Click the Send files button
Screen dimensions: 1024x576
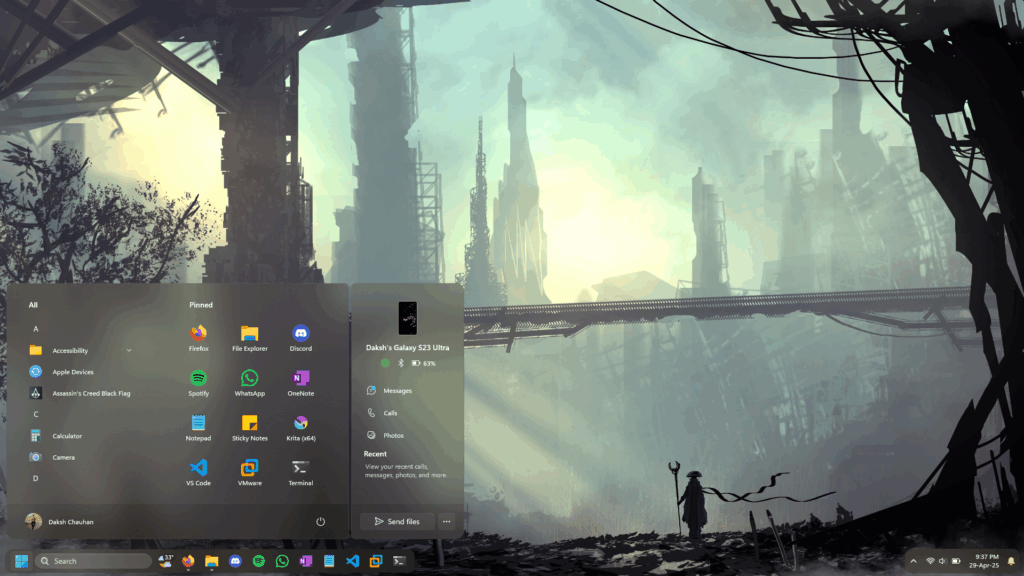tap(396, 521)
